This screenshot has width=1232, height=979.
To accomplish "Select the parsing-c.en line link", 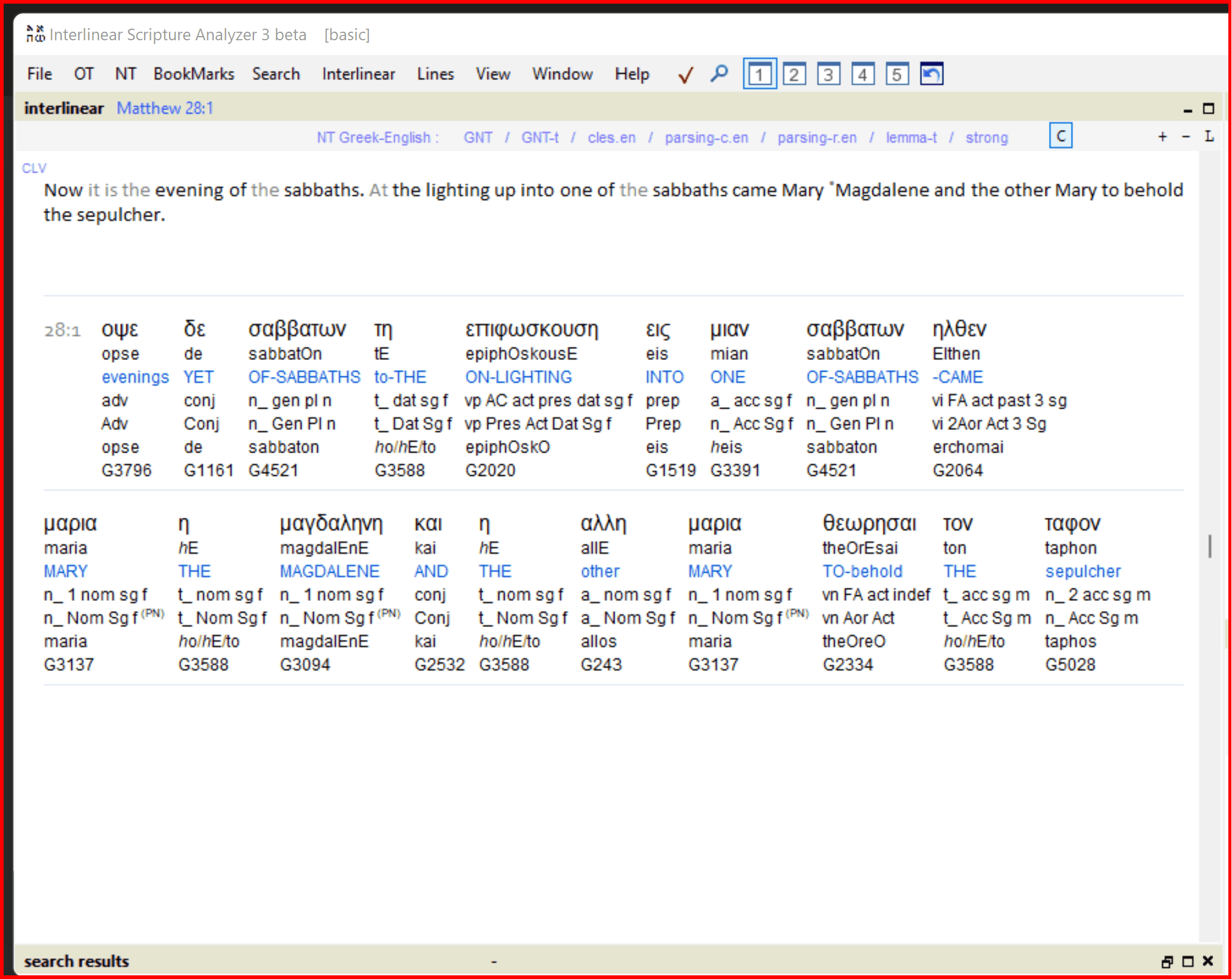I will (706, 138).
